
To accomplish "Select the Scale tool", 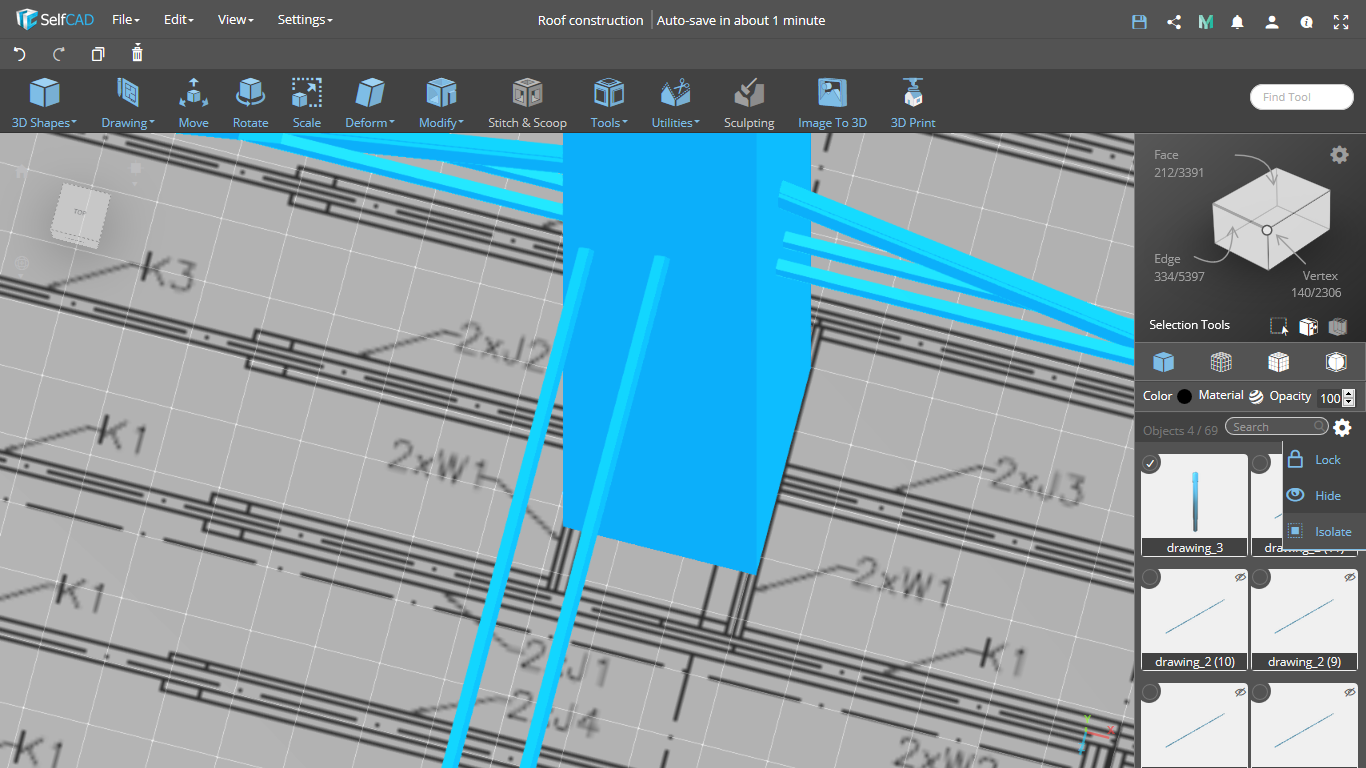I will click(x=307, y=104).
